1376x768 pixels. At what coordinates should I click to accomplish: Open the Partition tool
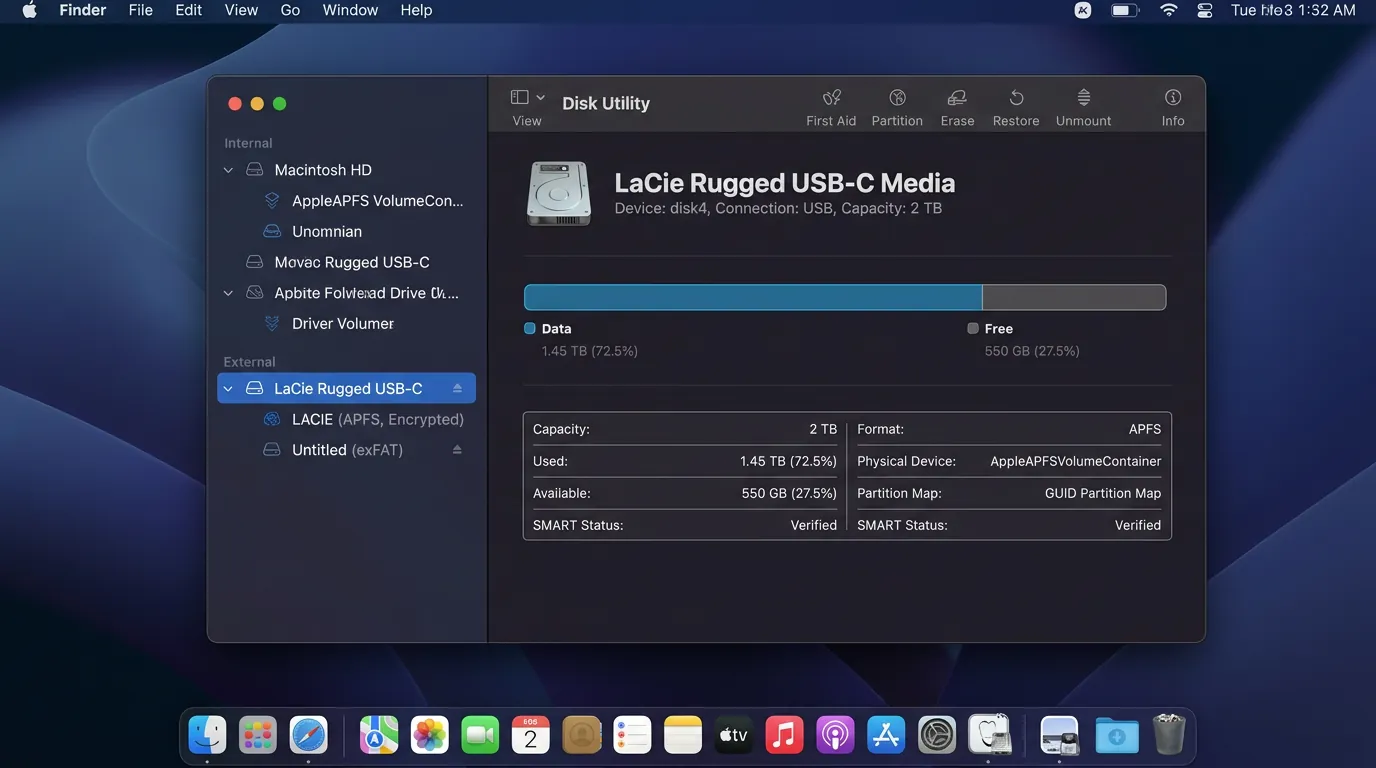click(x=897, y=107)
